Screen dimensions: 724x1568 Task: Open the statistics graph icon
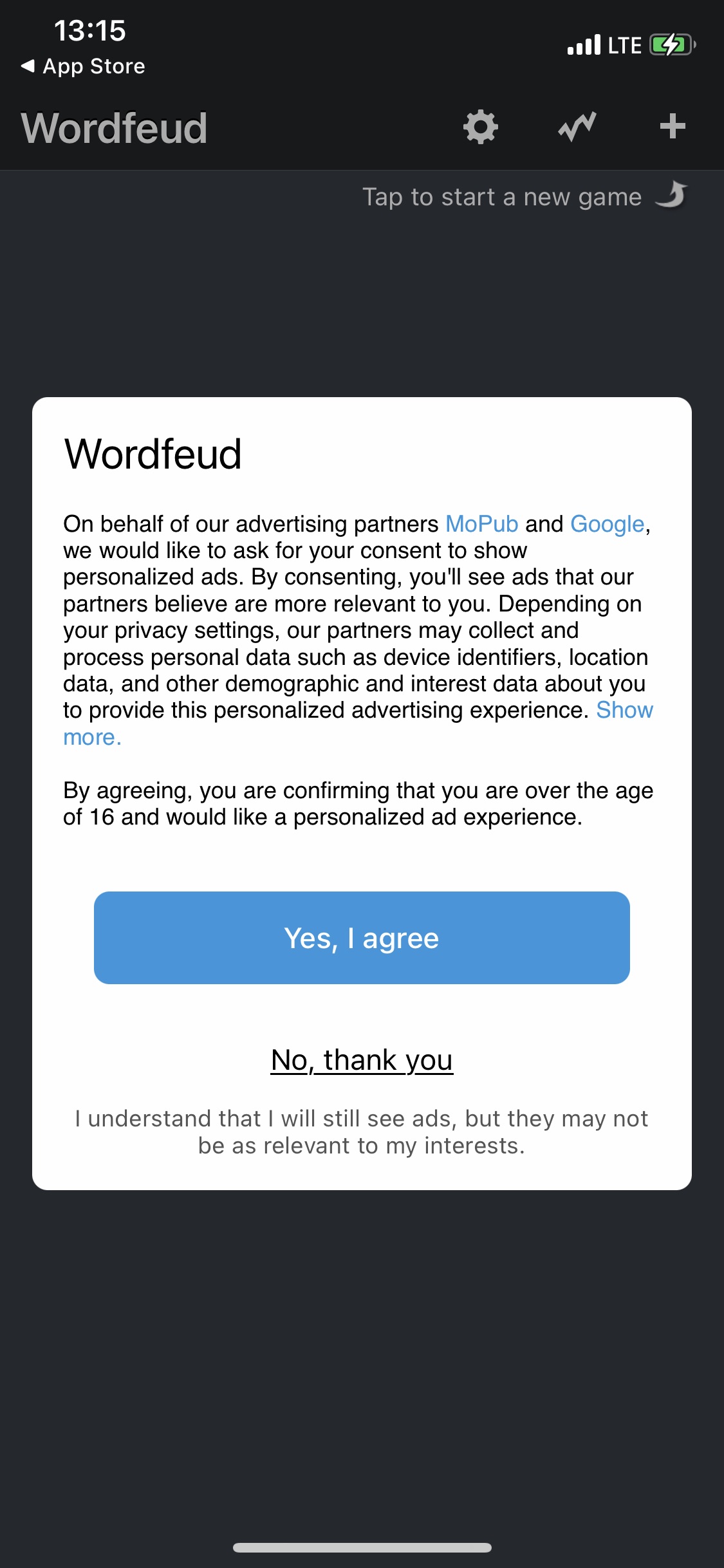click(x=577, y=127)
